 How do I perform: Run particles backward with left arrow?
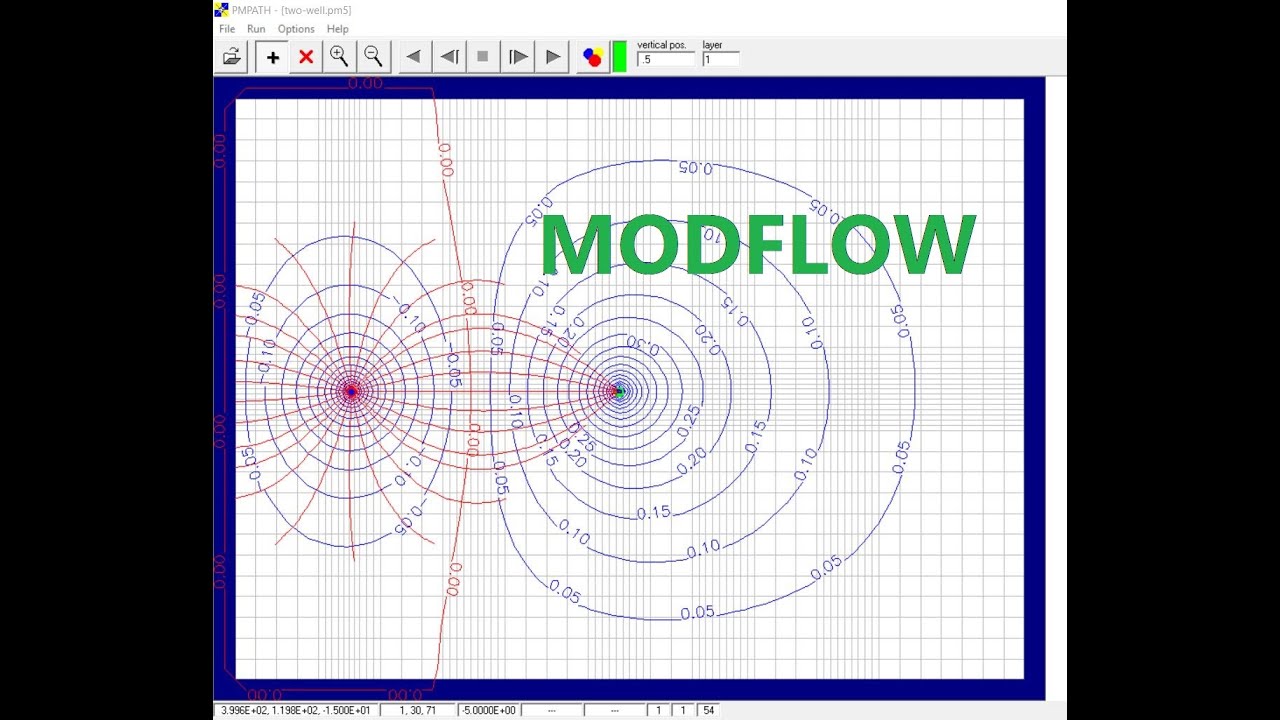(x=414, y=57)
